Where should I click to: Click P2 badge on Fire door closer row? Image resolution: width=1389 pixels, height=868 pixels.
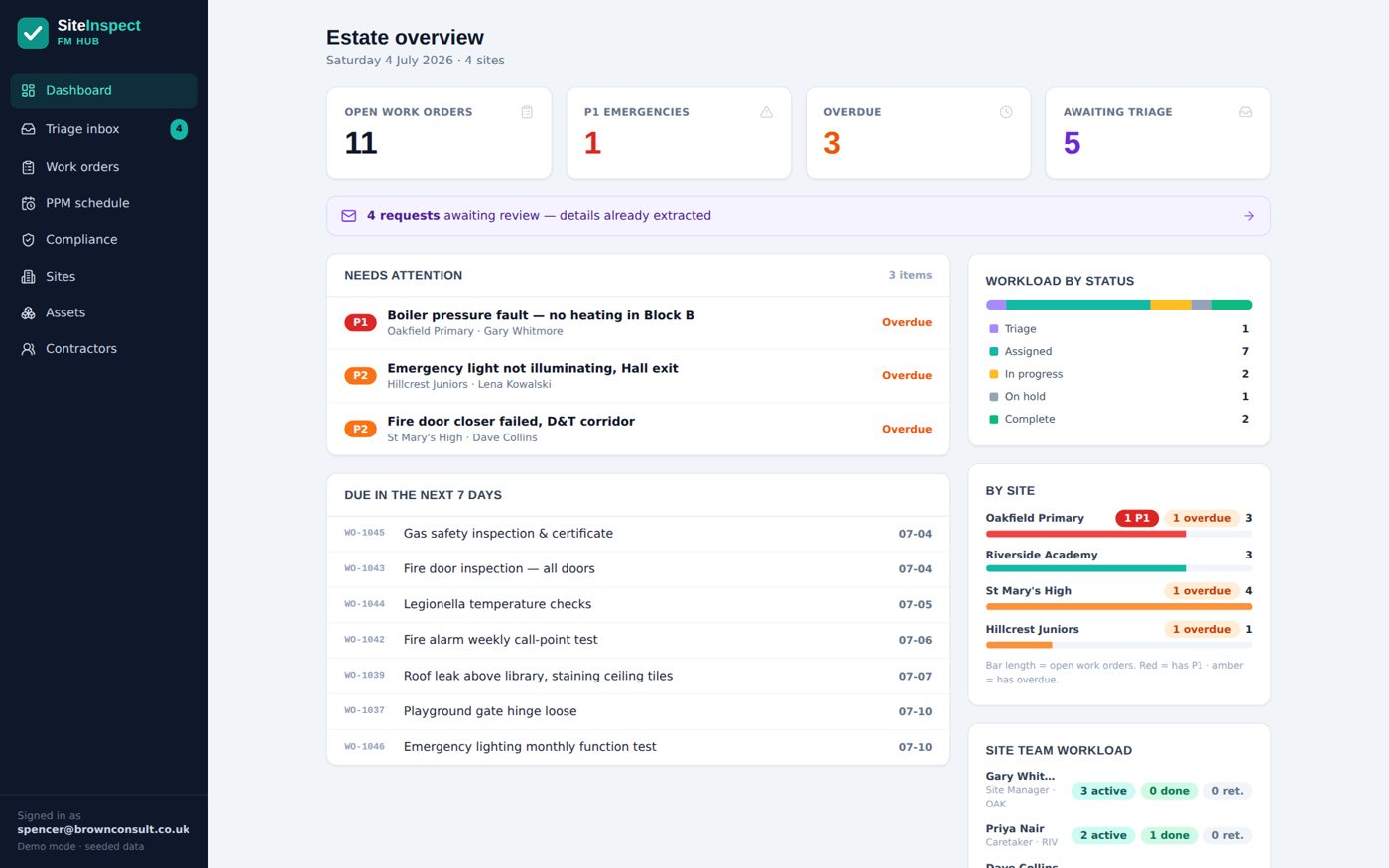pyautogui.click(x=360, y=429)
